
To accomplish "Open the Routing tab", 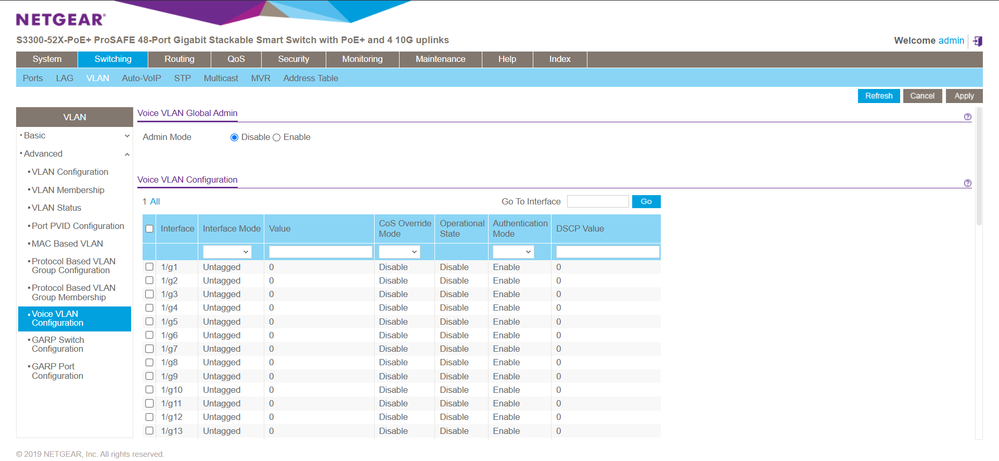I will (180, 59).
